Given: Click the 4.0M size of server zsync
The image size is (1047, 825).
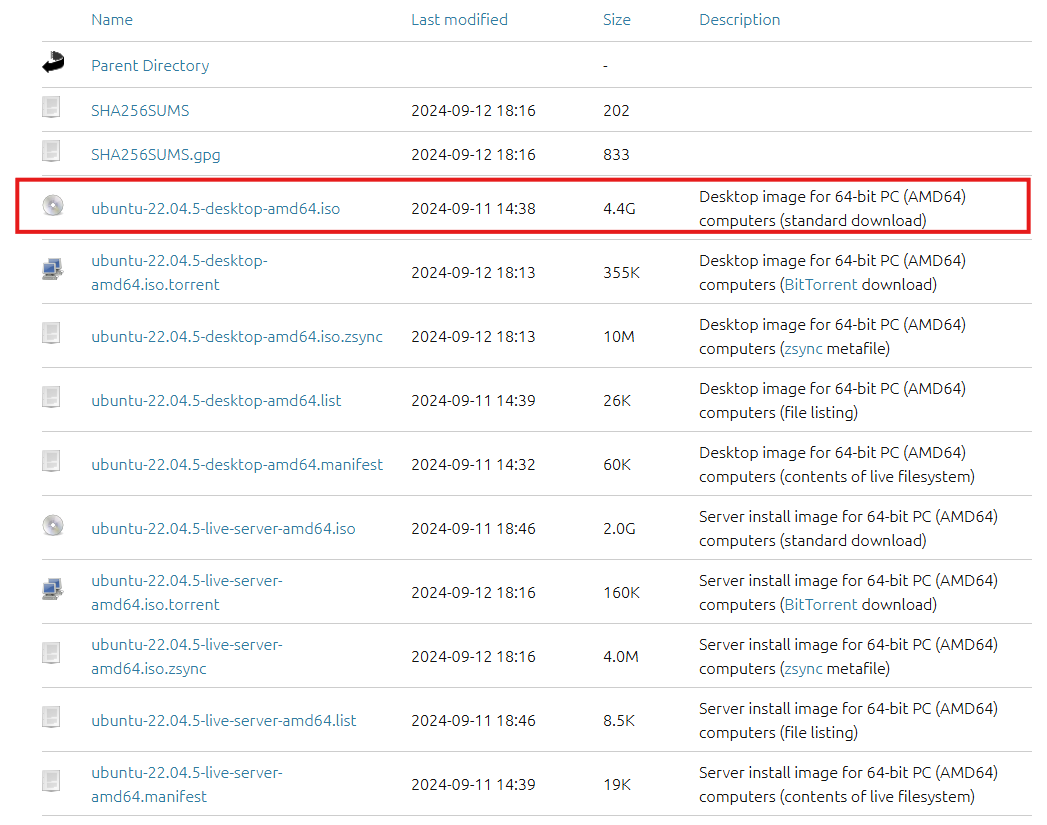Looking at the screenshot, I should (x=621, y=656).
